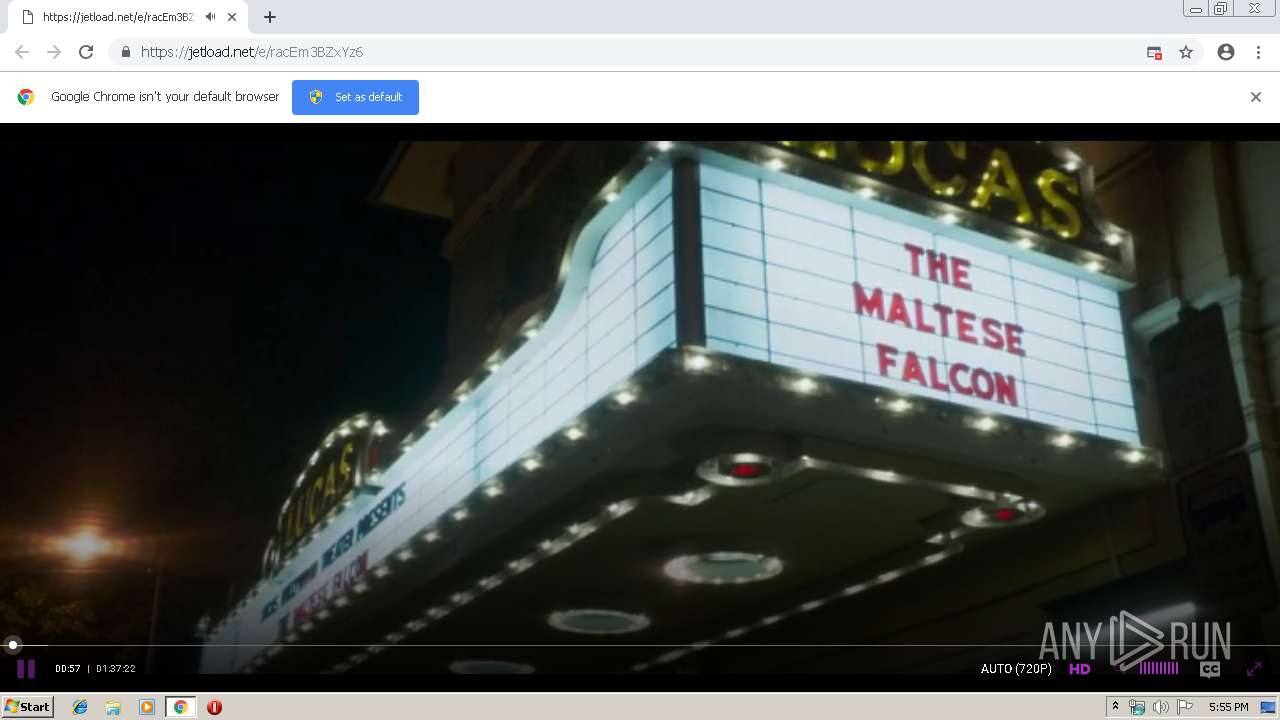Click the 5:55 PM system clock
Viewport: 1280px width, 720px height.
(1229, 707)
